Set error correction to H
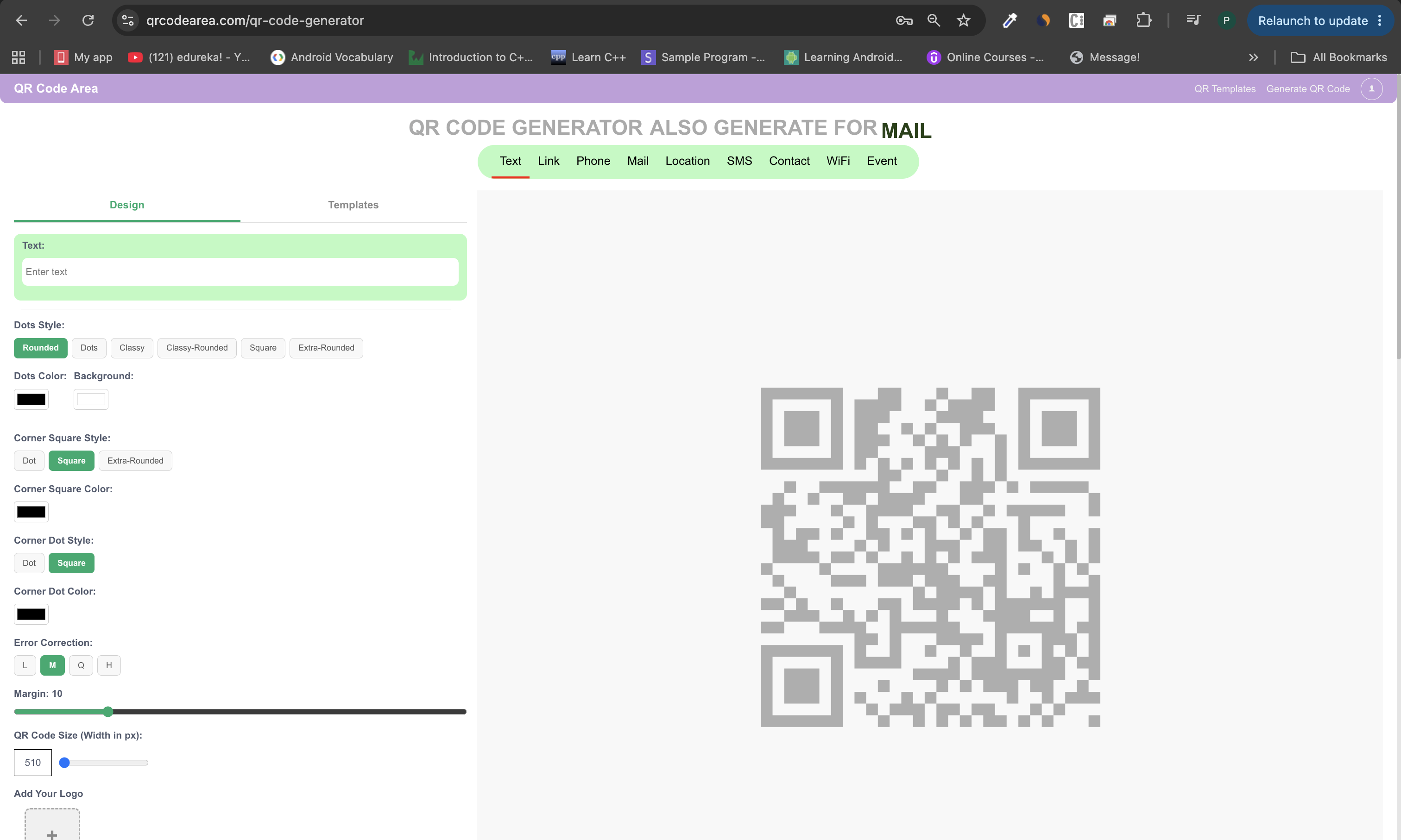The width and height of the screenshot is (1401, 840). (x=109, y=665)
